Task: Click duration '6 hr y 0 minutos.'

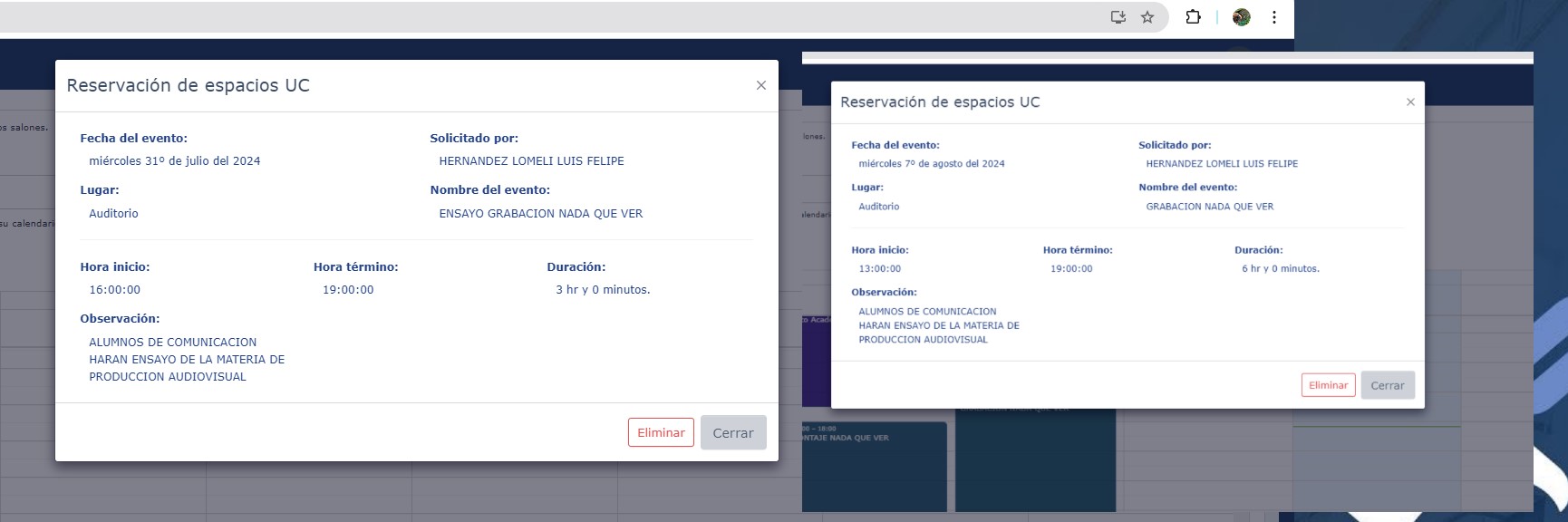Action: (1281, 269)
